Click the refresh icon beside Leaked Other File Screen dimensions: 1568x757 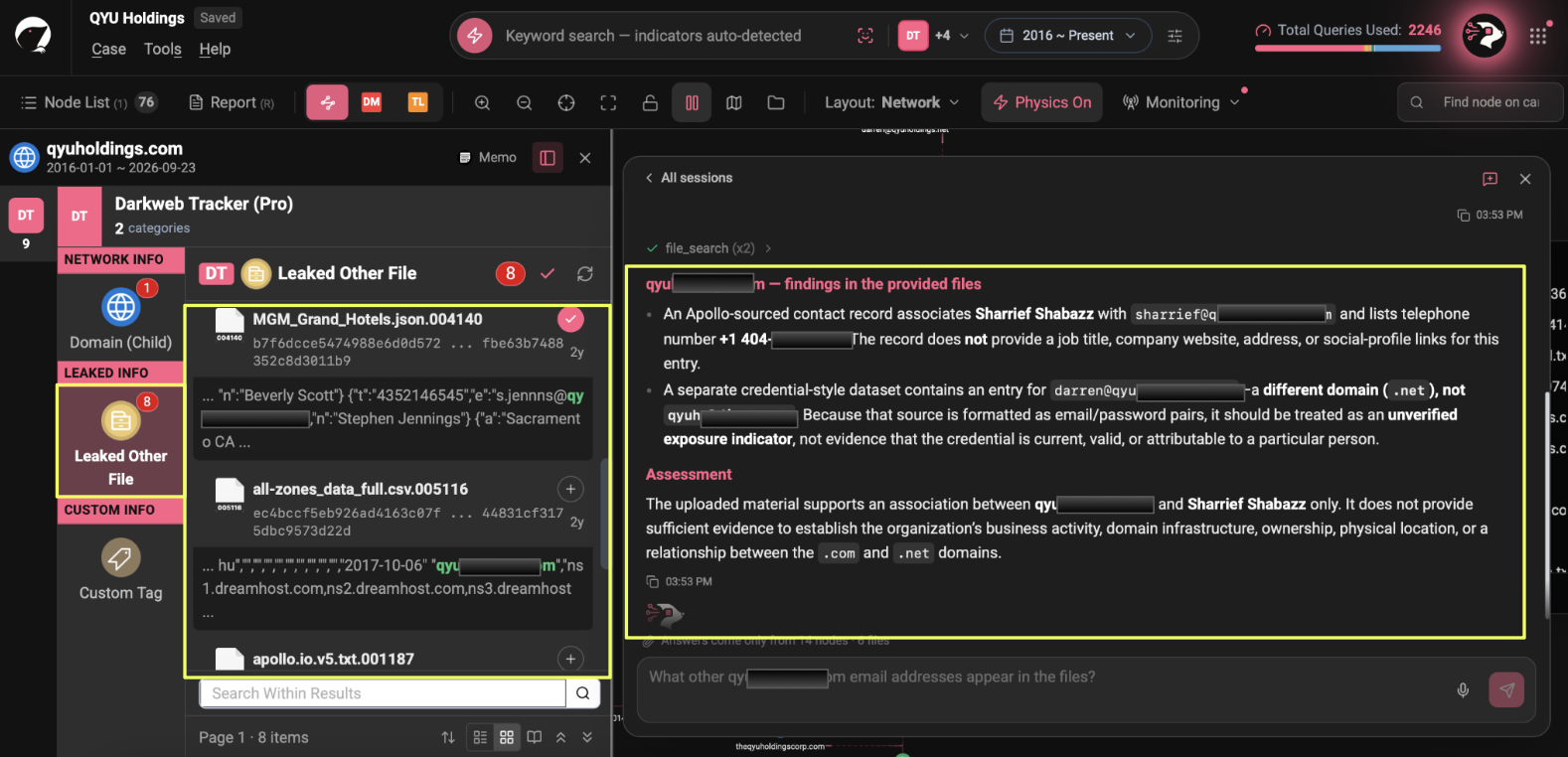point(585,273)
